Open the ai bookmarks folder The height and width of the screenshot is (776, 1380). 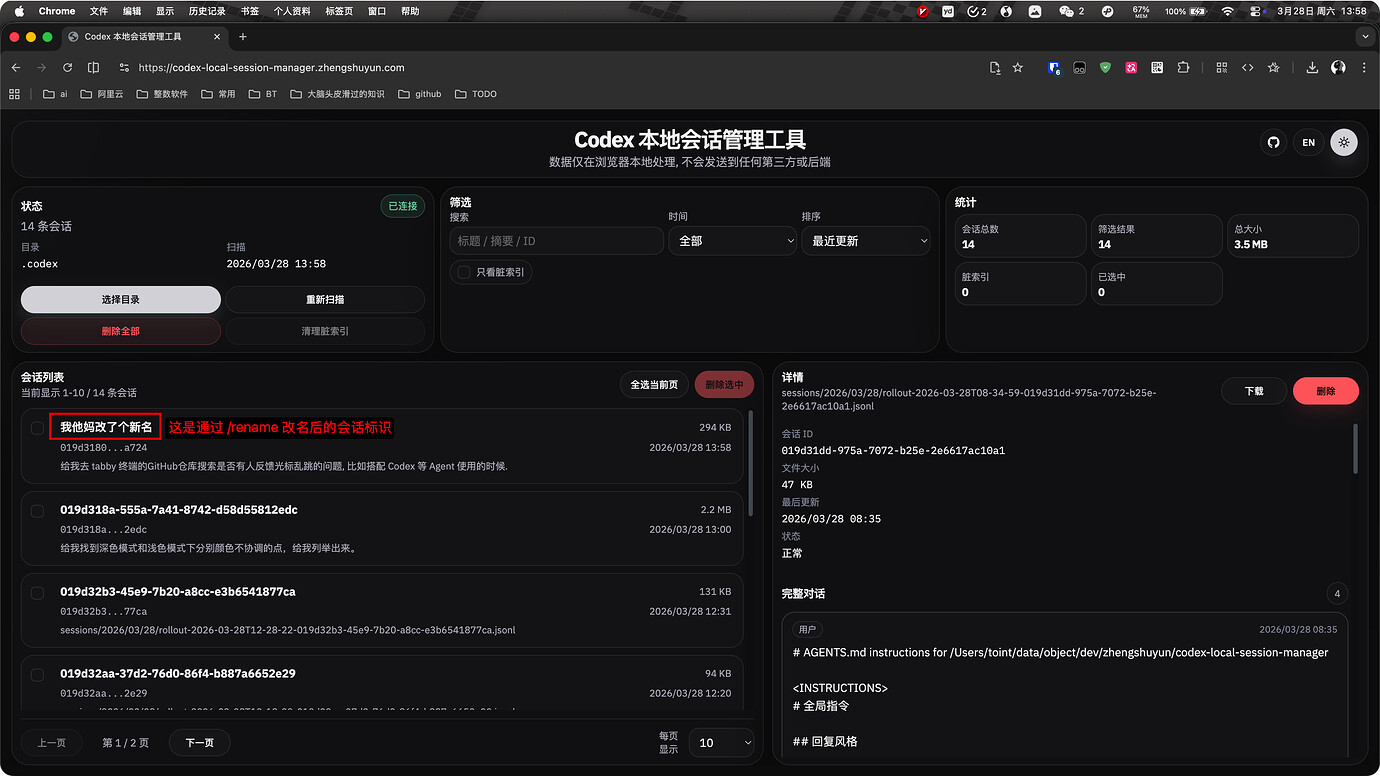point(55,94)
